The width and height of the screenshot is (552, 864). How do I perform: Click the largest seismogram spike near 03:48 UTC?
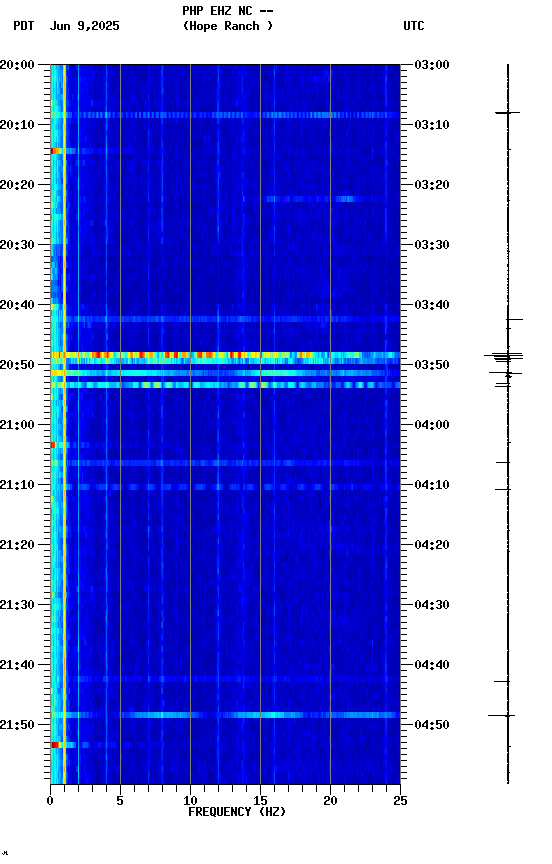[x=504, y=357]
